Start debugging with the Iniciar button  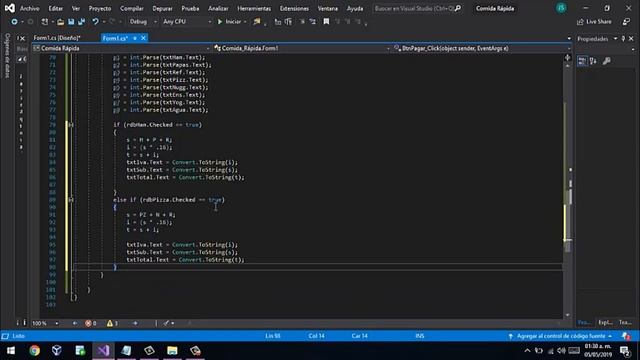229,22
